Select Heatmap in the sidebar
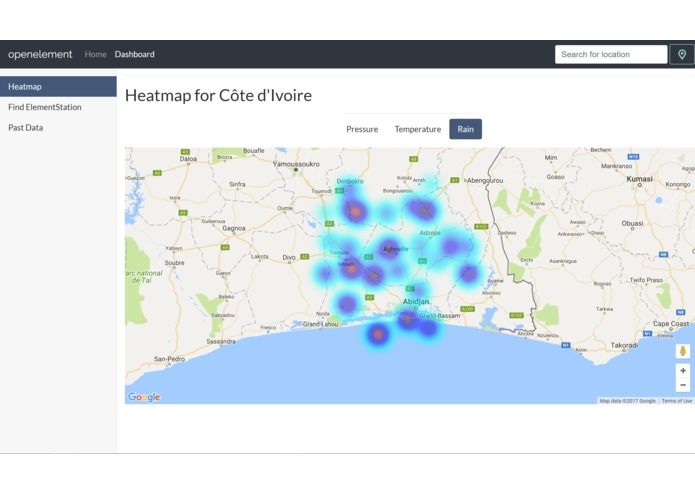Screen dimensions: 695x494 [x=58, y=86]
